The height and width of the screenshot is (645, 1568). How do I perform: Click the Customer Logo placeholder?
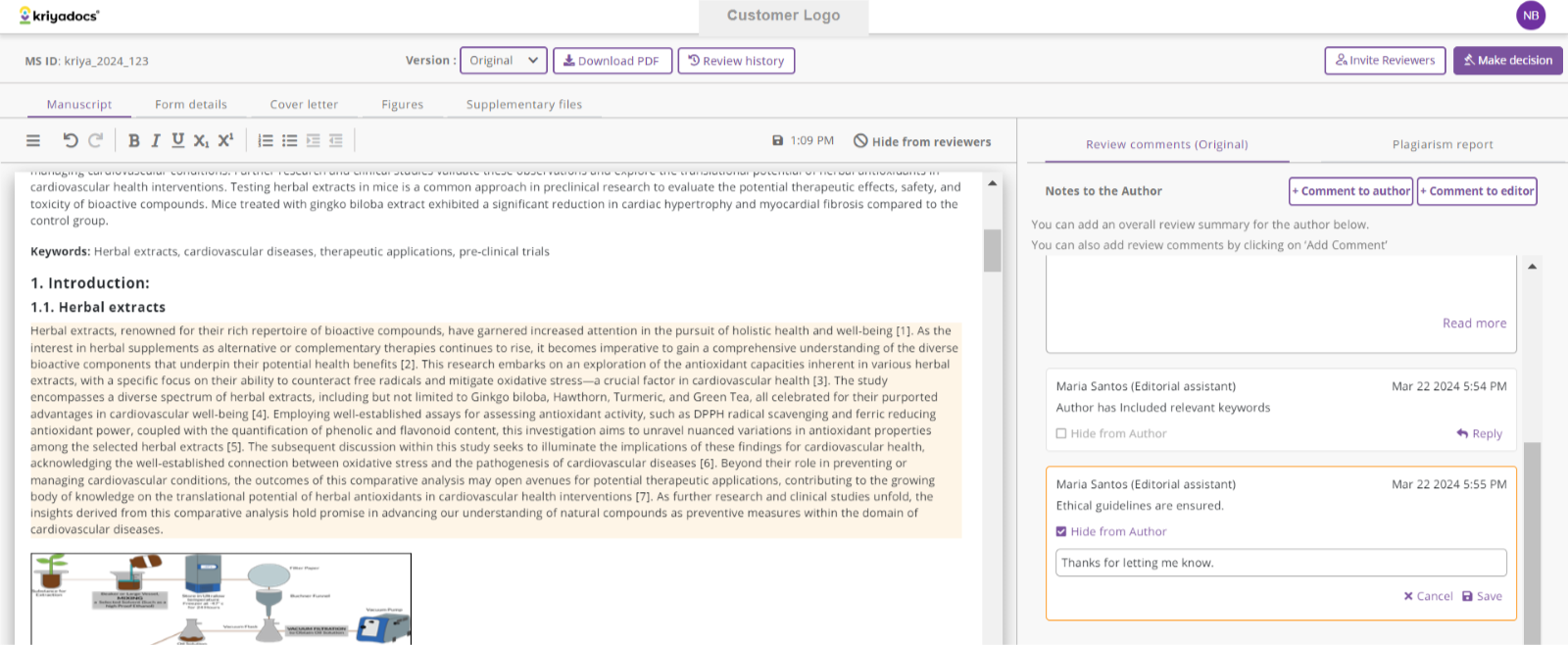click(783, 16)
